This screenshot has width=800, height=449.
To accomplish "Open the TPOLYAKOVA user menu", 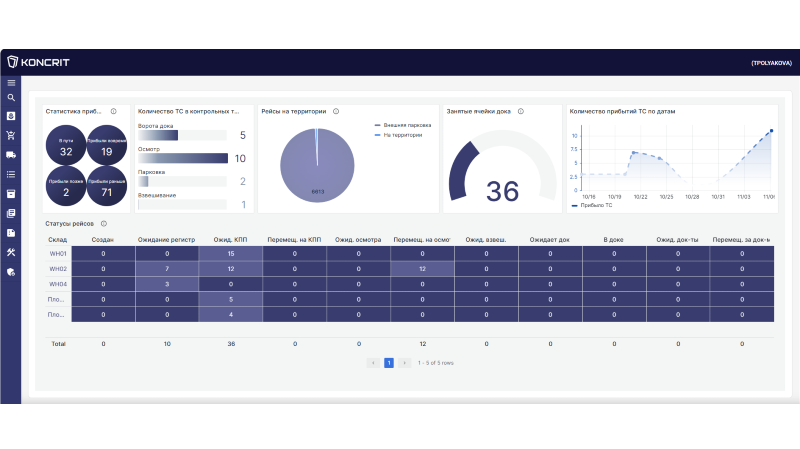I will pyautogui.click(x=771, y=63).
